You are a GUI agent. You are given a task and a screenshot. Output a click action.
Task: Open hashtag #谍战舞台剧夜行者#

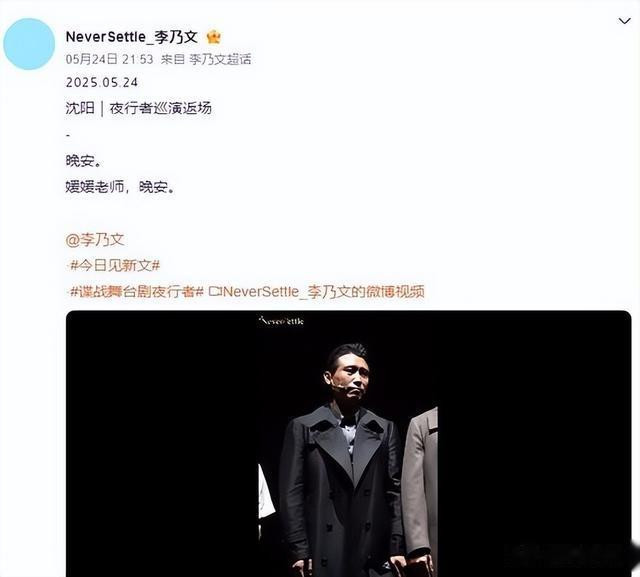tap(136, 291)
